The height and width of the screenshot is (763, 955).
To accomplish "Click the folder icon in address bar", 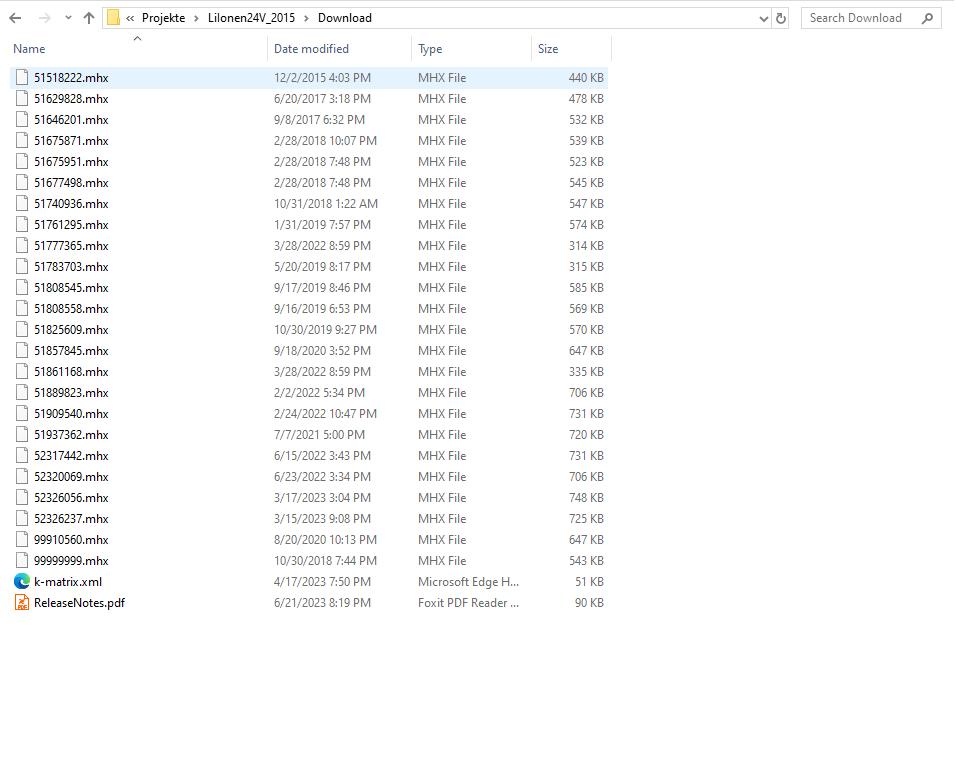I will 113,18.
